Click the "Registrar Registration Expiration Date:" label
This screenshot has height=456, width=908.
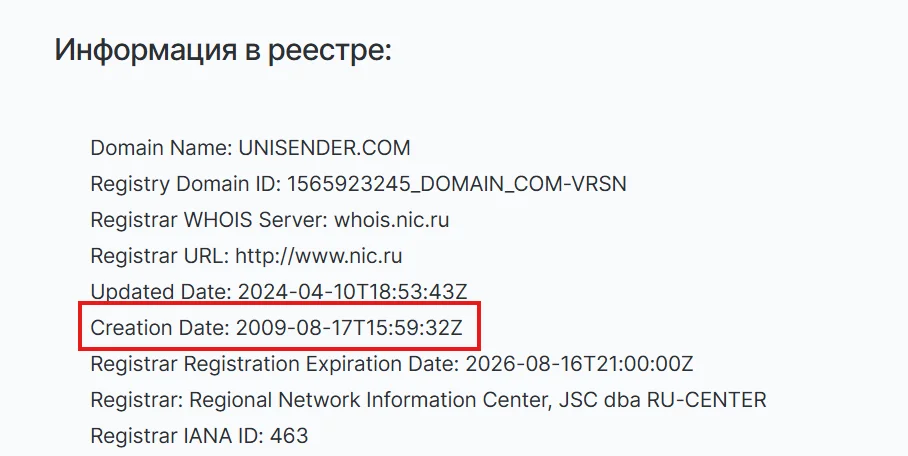[x=272, y=364]
